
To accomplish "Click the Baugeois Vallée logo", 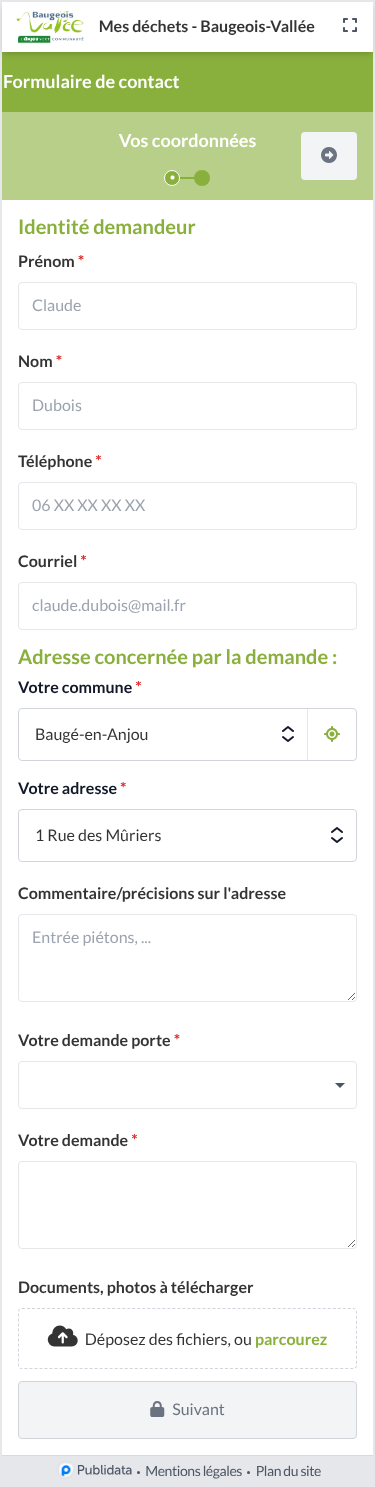I will [x=50, y=26].
